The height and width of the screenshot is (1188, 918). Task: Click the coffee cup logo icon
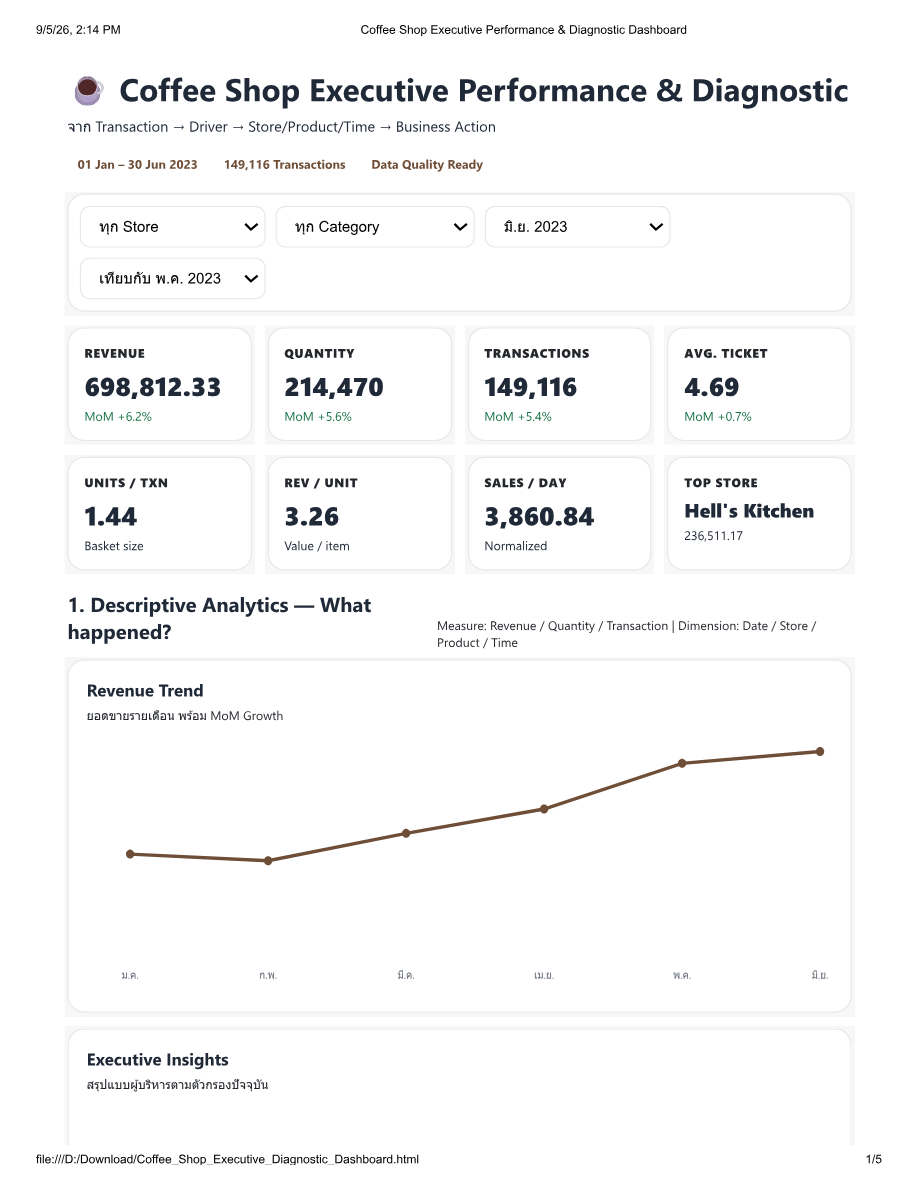click(89, 90)
